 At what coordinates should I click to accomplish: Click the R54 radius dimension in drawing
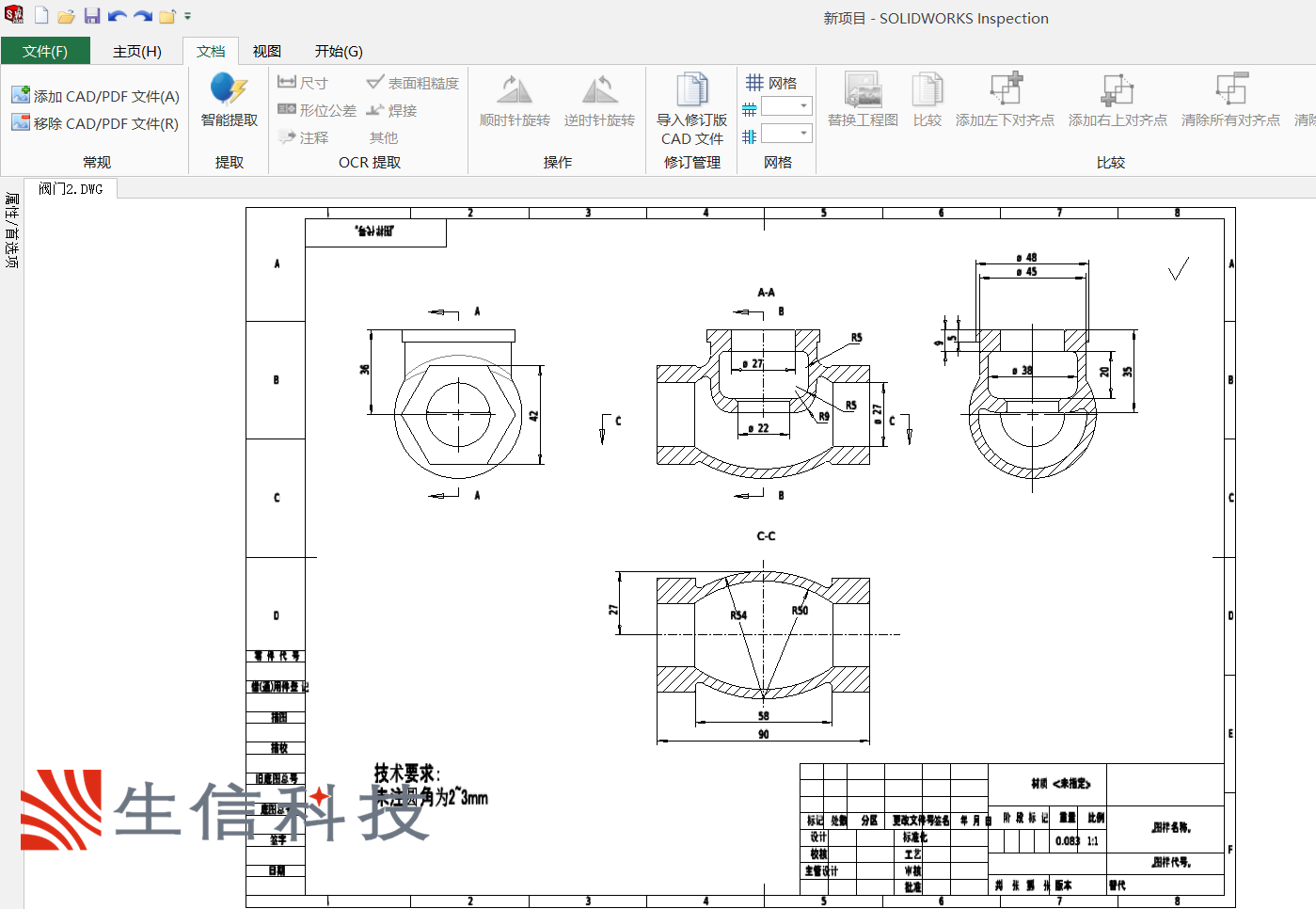point(738,615)
